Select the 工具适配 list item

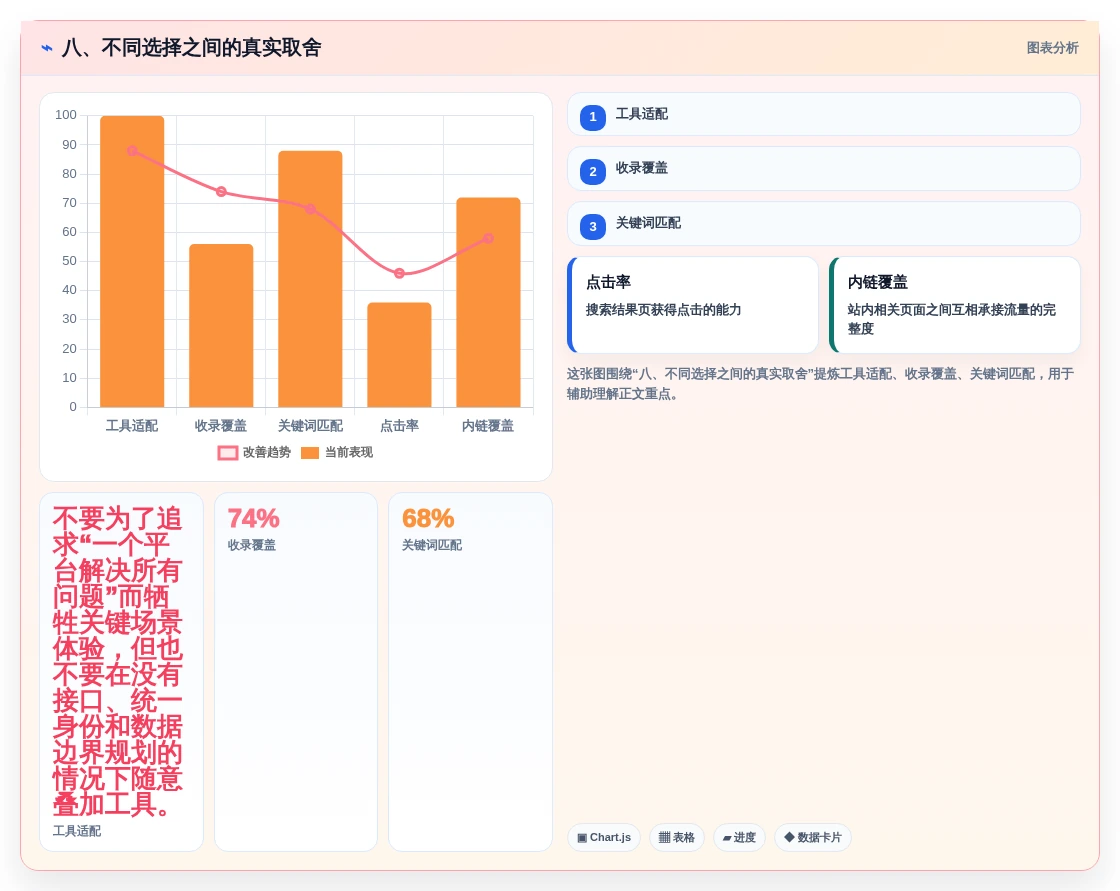(824, 114)
